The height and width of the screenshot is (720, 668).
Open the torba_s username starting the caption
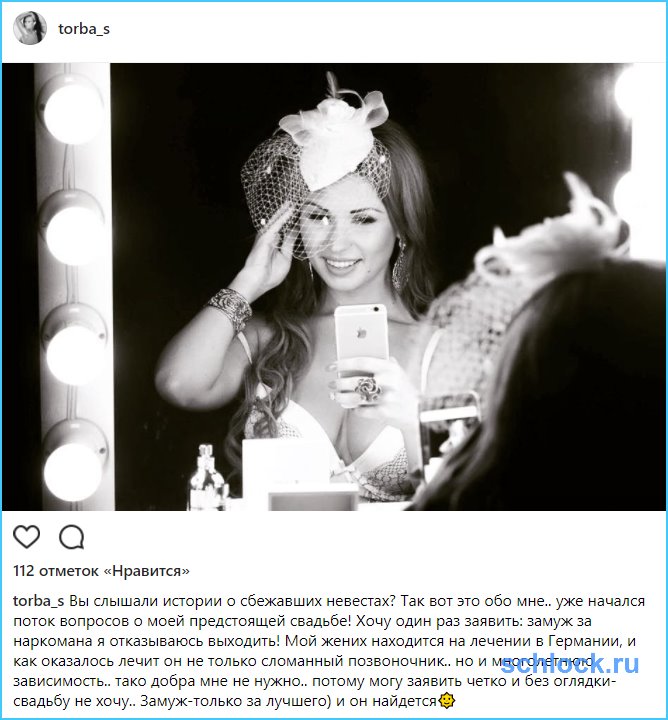39,601
